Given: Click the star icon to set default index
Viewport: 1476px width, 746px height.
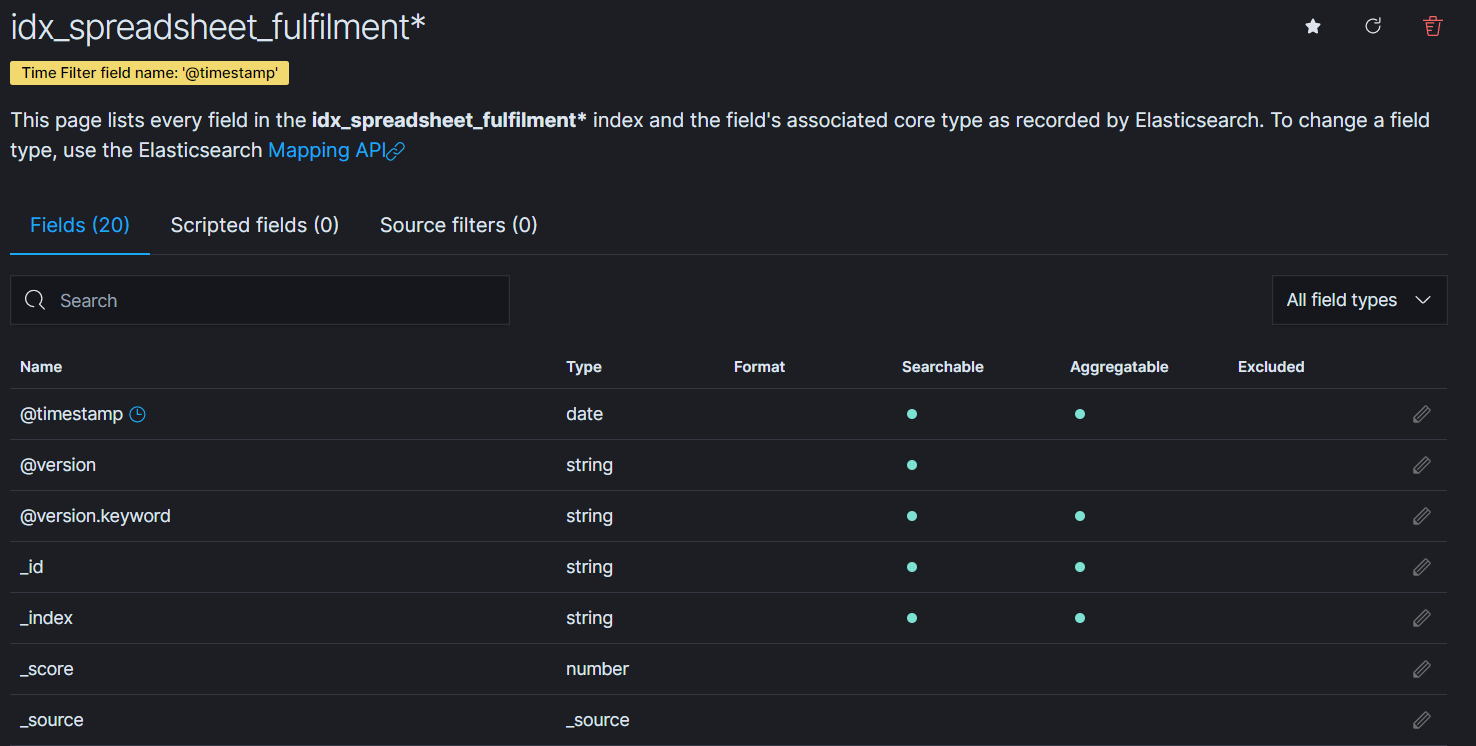Looking at the screenshot, I should [x=1313, y=27].
